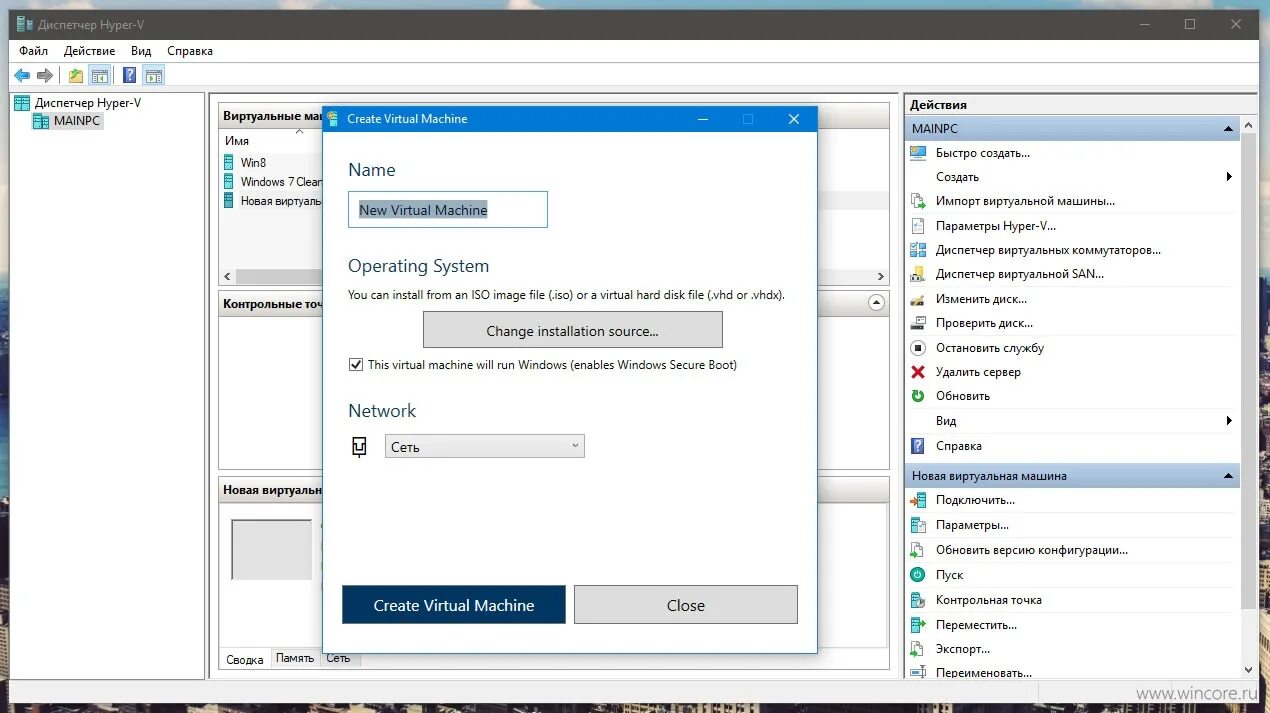
Task: Click the Изменить диск icon
Action: [x=918, y=299]
